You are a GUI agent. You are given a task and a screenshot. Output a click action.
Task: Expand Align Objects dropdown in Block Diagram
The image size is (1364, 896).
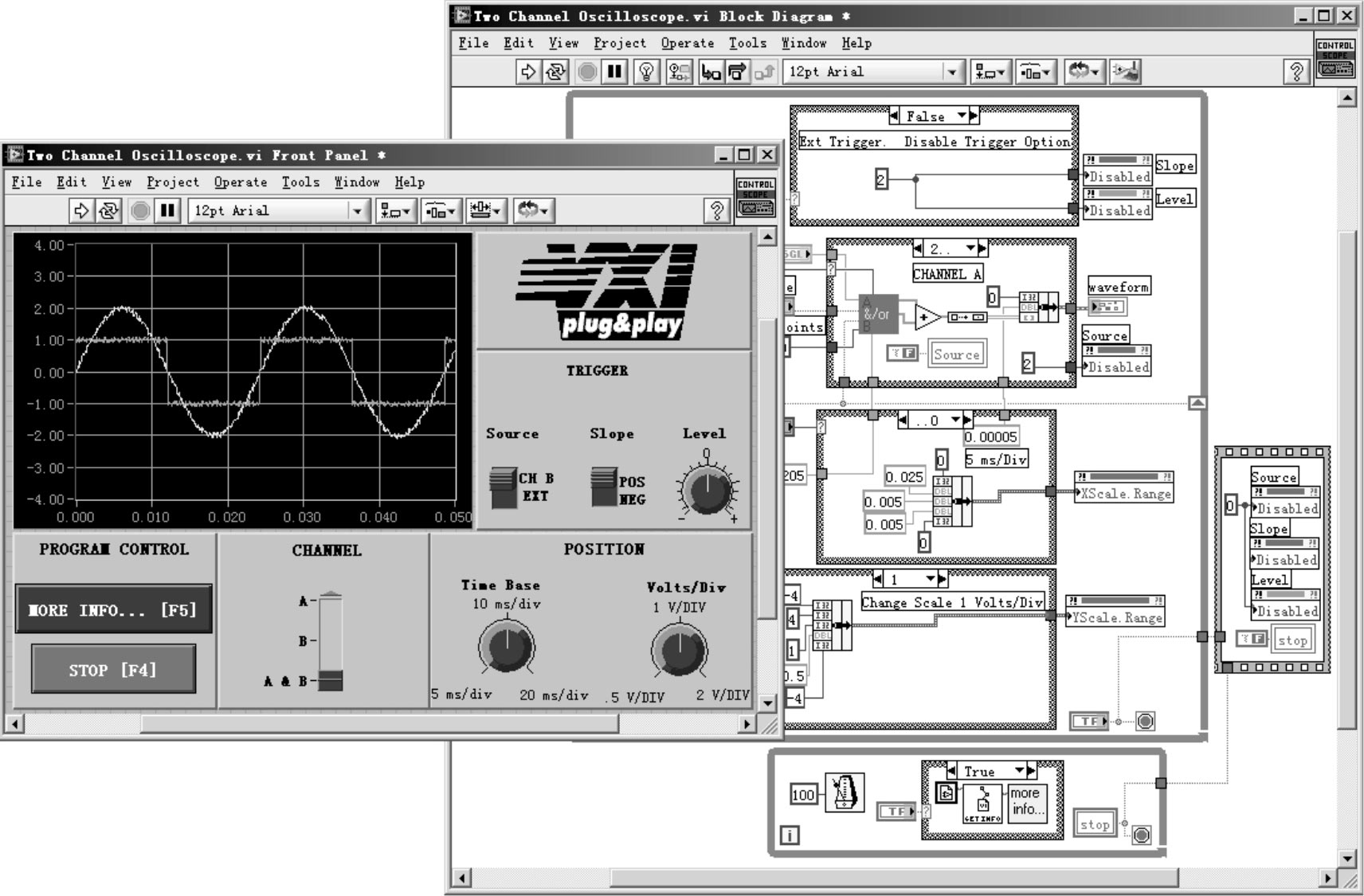tap(990, 72)
